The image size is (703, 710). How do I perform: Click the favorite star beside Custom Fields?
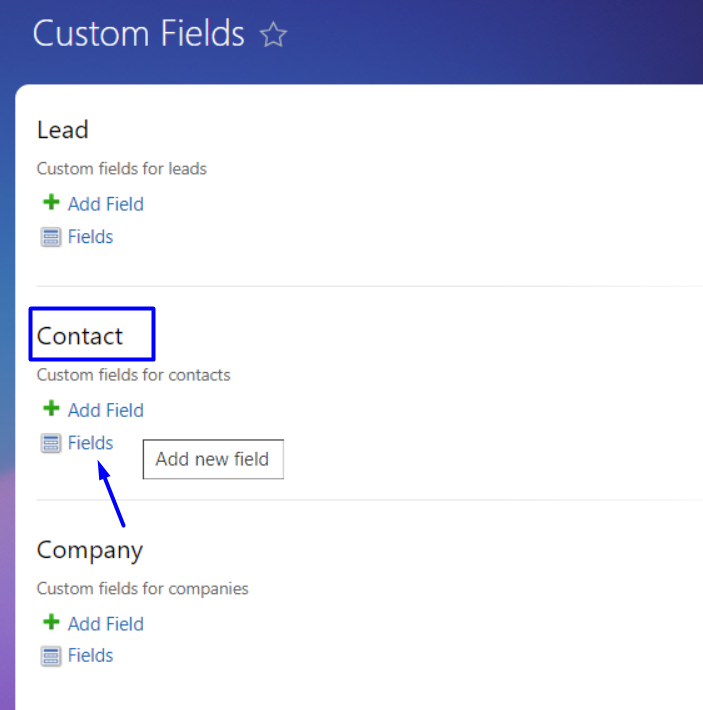[273, 35]
